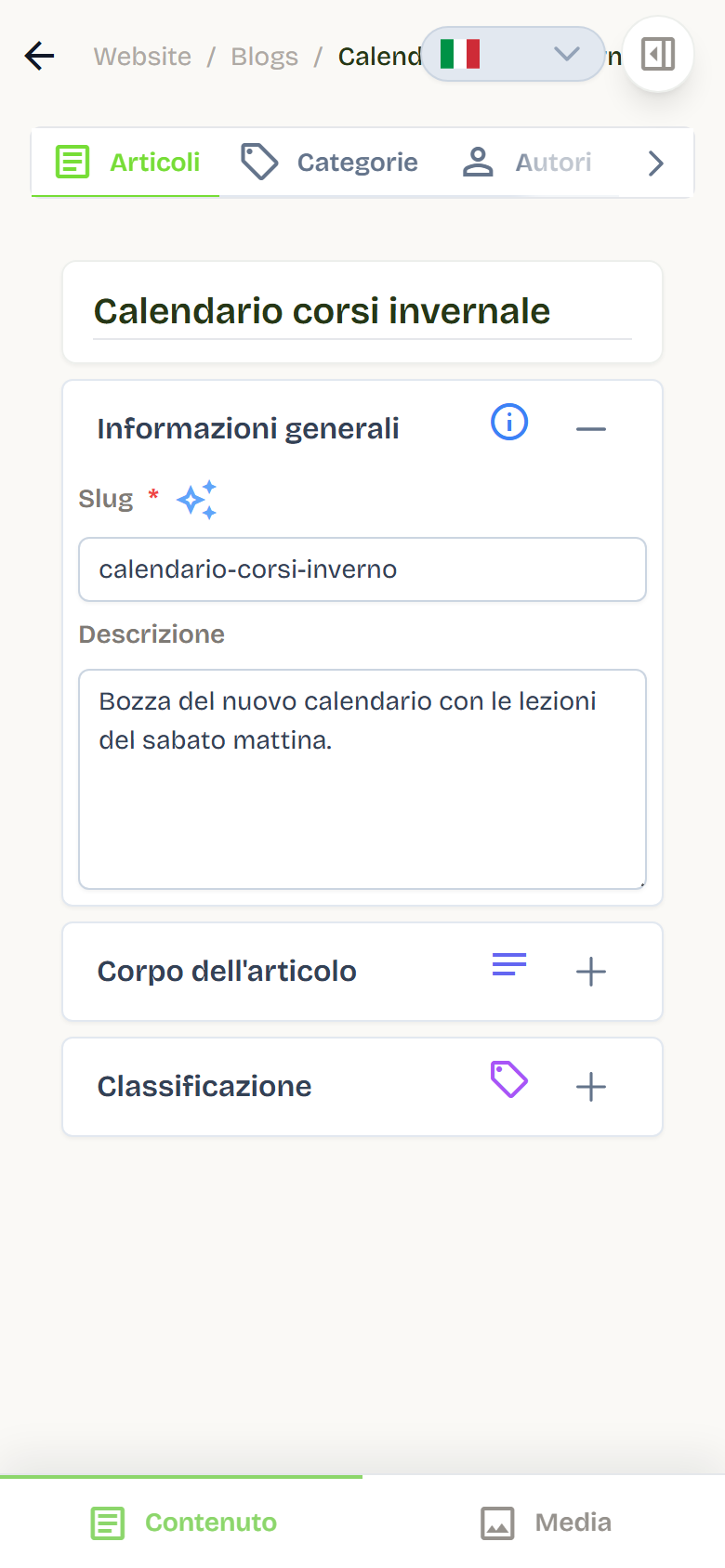Go to Blogs breadcrumb link
Screen dimensions: 725x1568
click(265, 57)
